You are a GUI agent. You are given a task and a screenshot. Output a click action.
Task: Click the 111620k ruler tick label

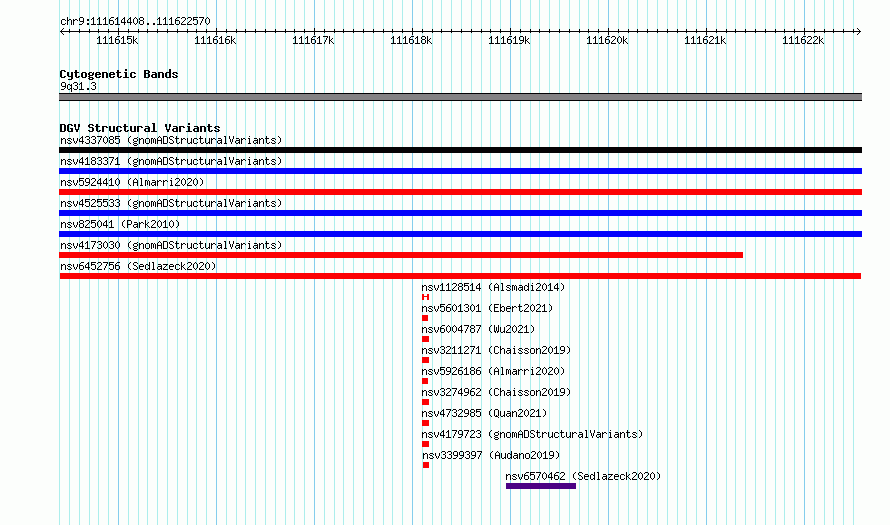[x=607, y=40]
